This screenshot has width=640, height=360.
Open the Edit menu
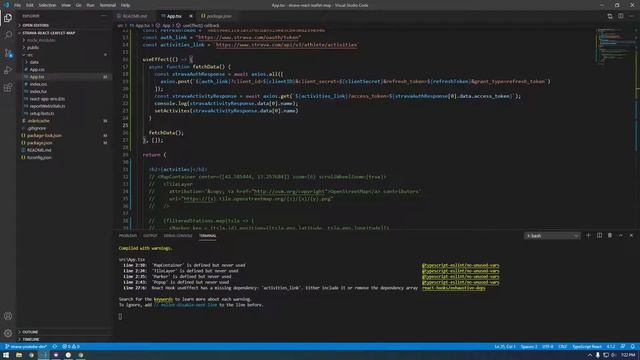[x=30, y=5]
